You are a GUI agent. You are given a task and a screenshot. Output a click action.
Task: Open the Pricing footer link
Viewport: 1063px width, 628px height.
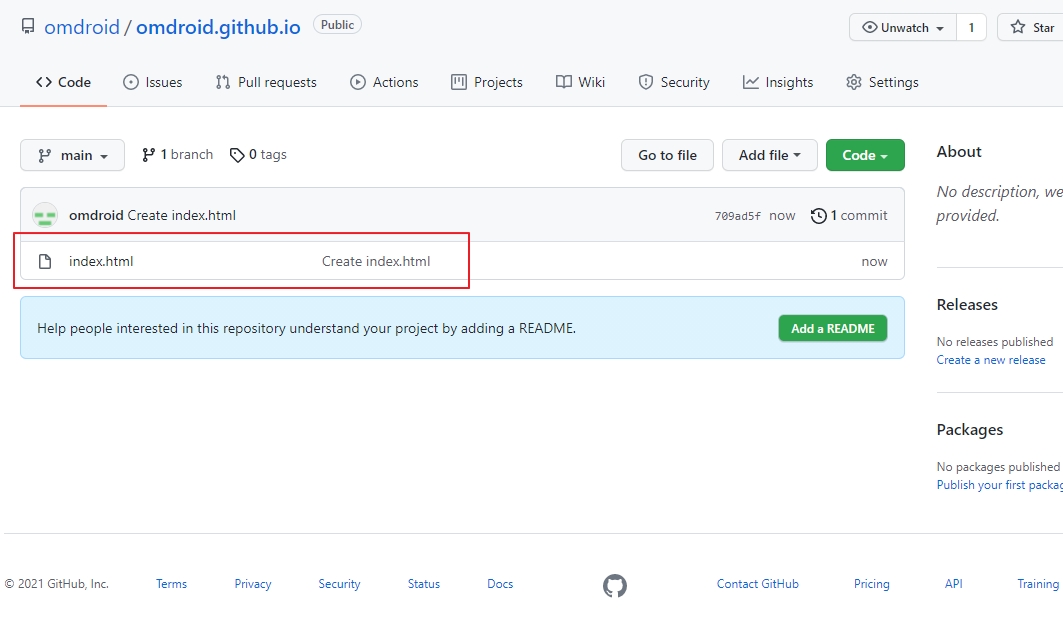tap(872, 584)
